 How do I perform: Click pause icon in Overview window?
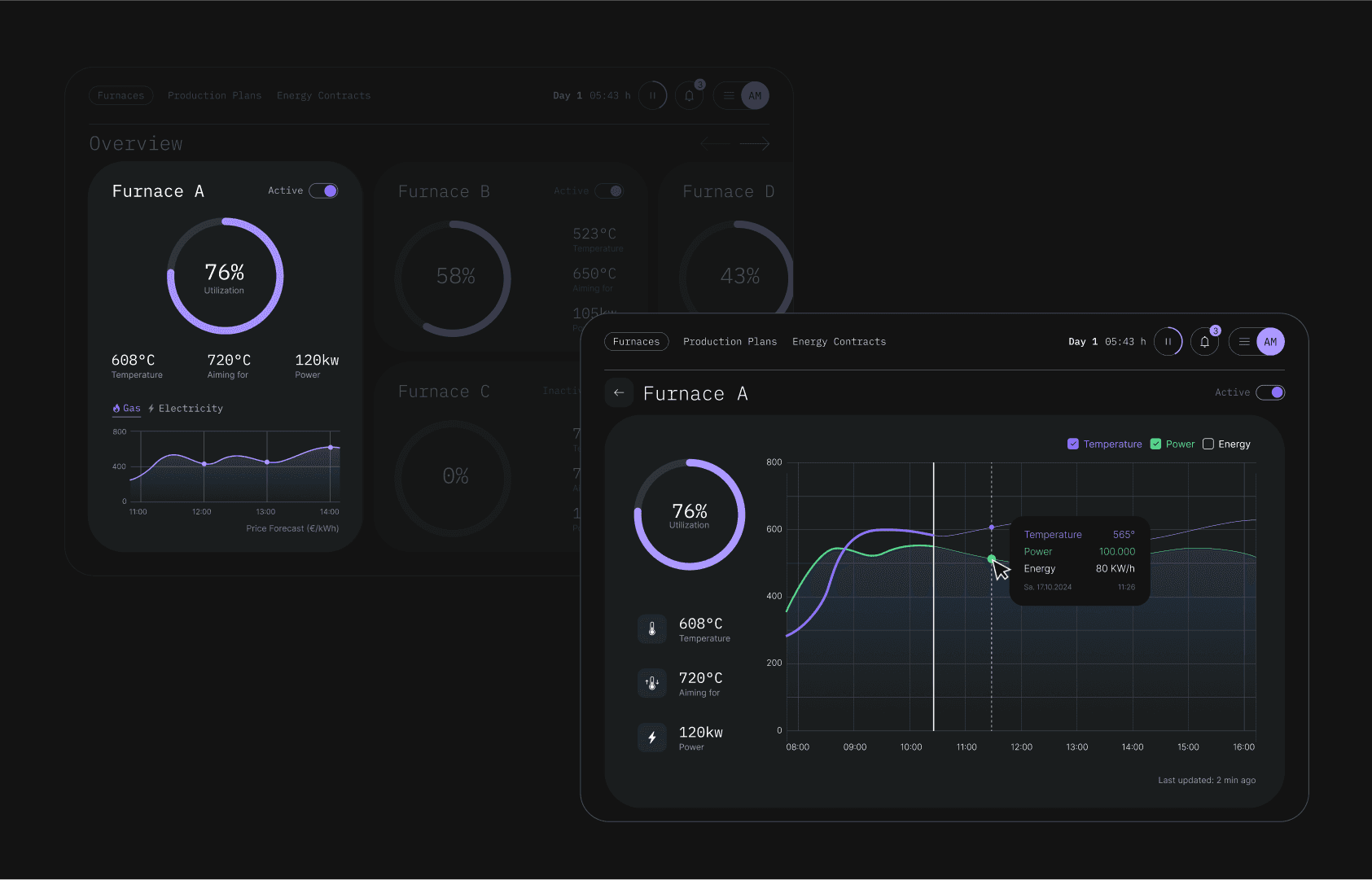coord(652,95)
